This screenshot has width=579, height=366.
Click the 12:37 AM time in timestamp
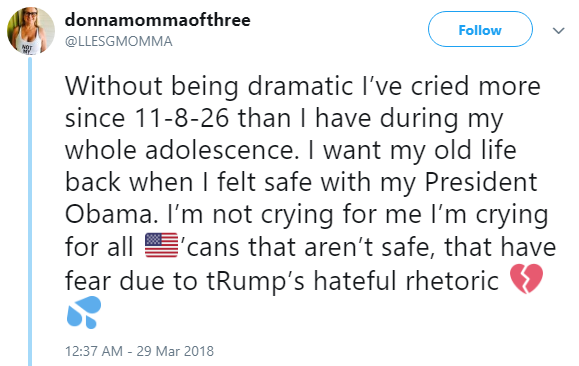pyautogui.click(x=94, y=351)
